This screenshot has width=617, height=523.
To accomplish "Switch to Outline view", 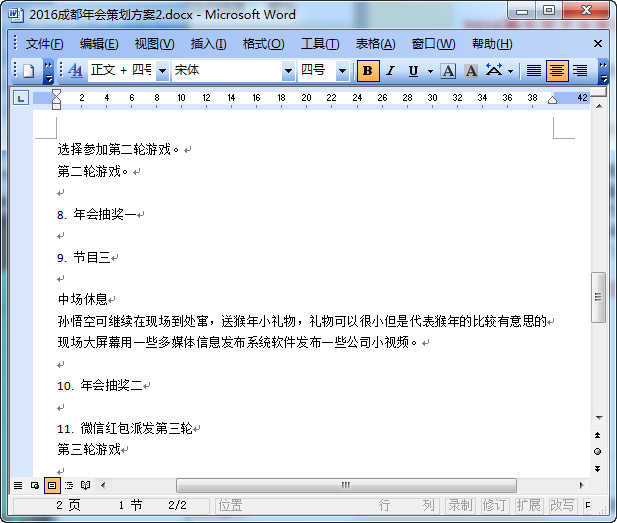I will click(69, 485).
